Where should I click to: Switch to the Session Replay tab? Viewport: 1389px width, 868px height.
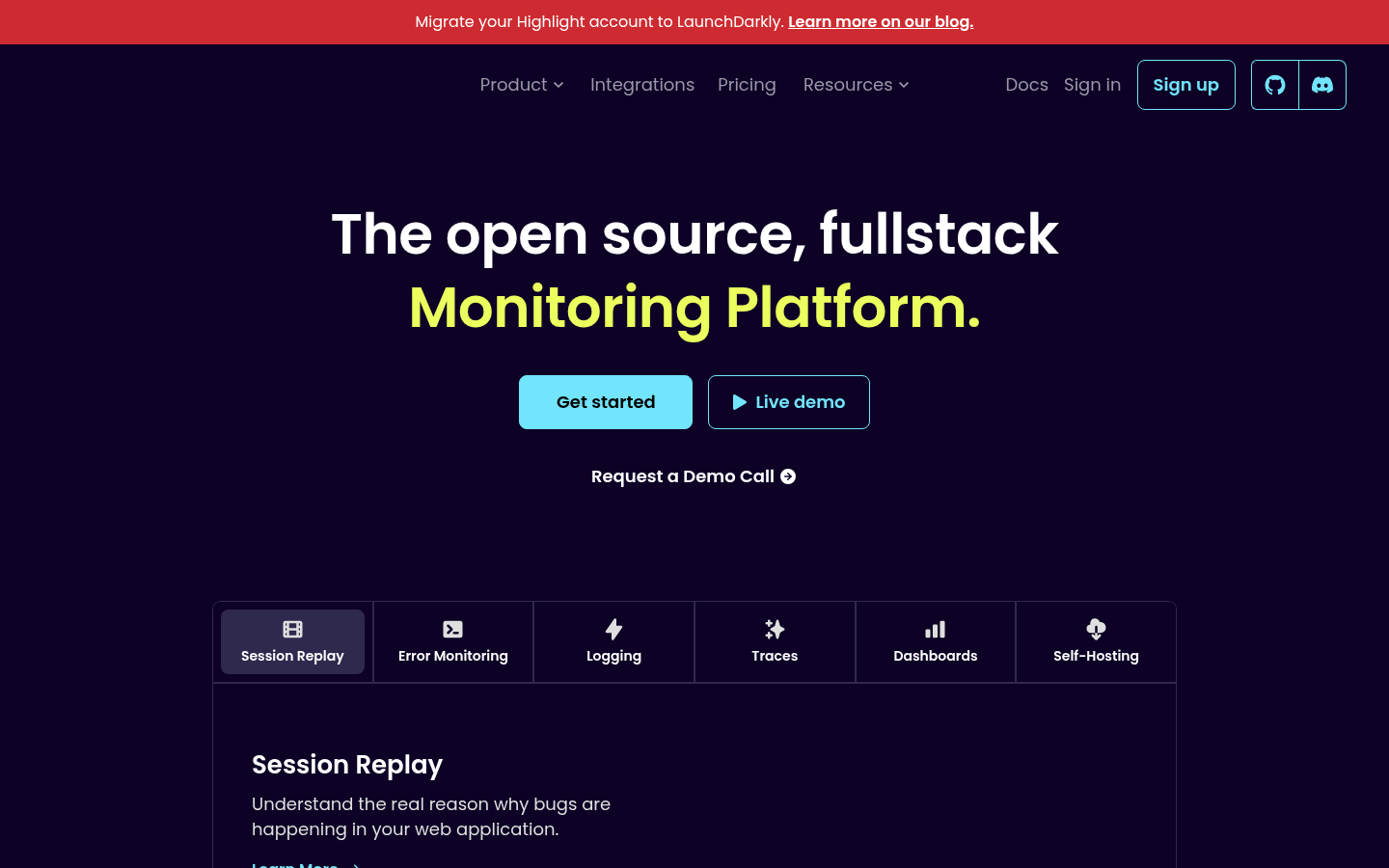tap(292, 641)
